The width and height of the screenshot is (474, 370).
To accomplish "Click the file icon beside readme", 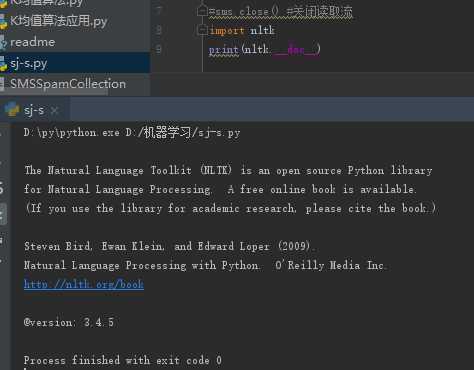I will [3, 43].
